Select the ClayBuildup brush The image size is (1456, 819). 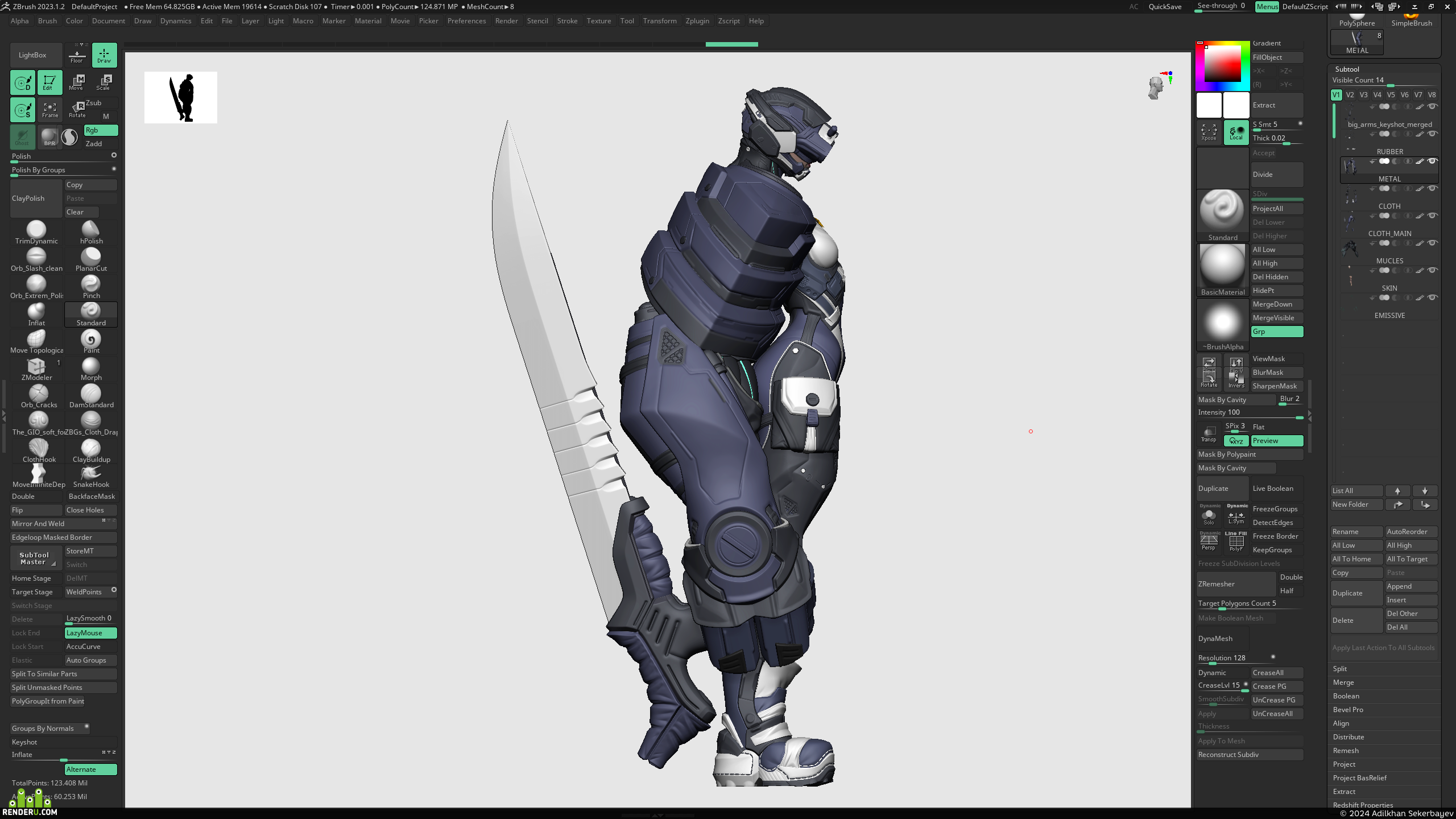point(91,450)
